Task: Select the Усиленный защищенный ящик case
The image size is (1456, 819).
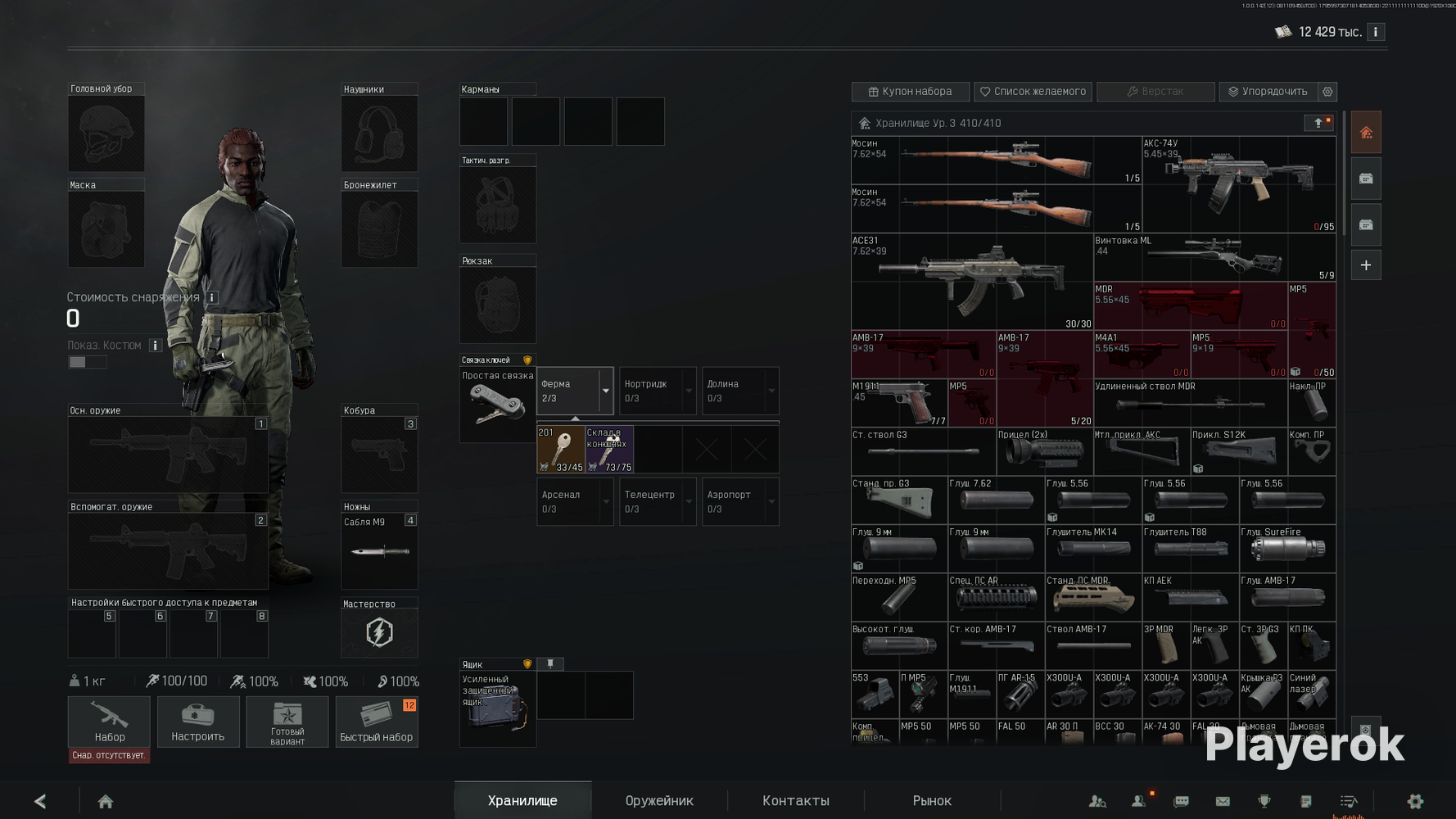Action: click(498, 709)
